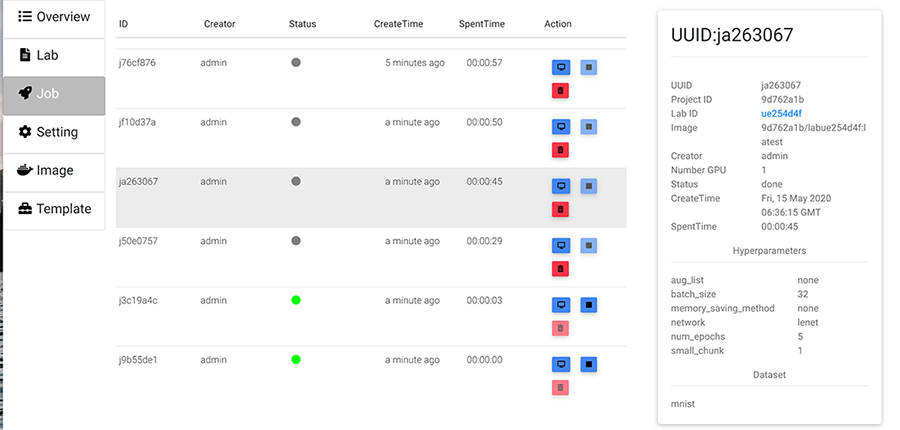The image size is (900, 430).
Task: Click monitor icon for job j50e0757
Action: click(x=561, y=246)
